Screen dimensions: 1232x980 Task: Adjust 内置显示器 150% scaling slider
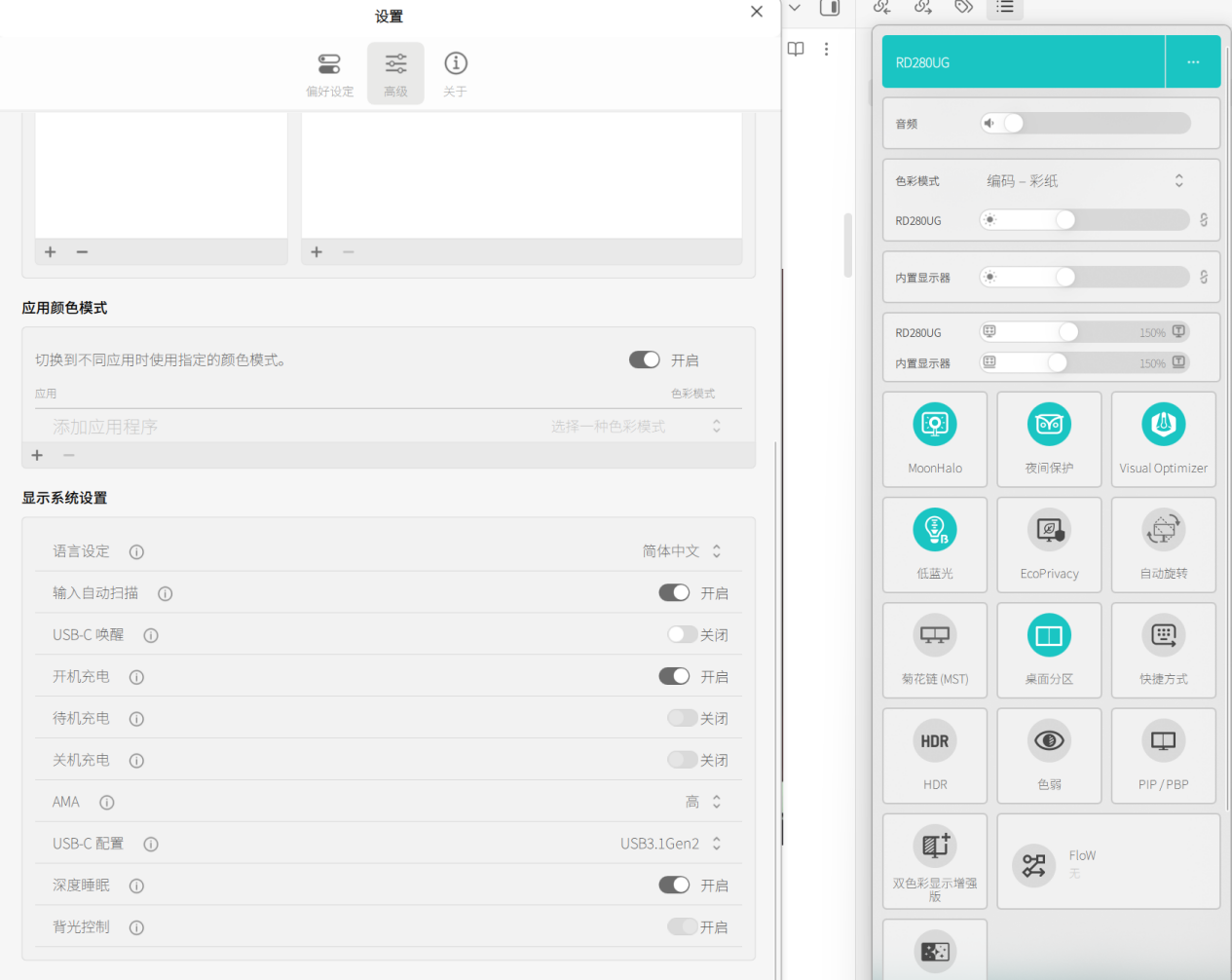1085,362
